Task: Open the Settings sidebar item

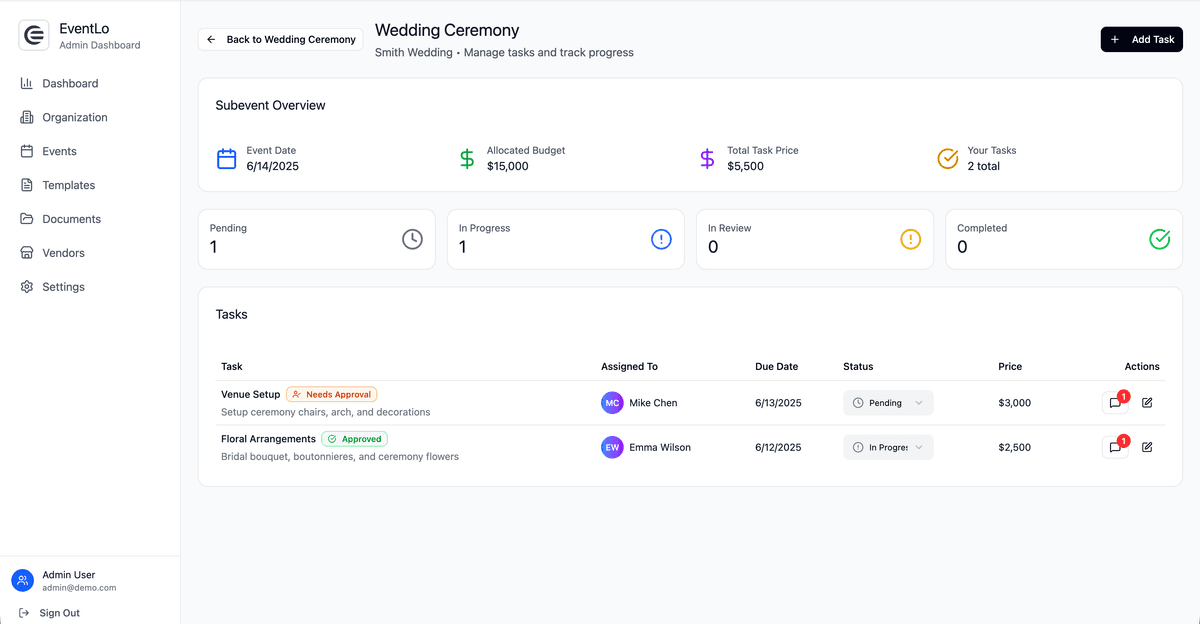Action: click(x=63, y=287)
